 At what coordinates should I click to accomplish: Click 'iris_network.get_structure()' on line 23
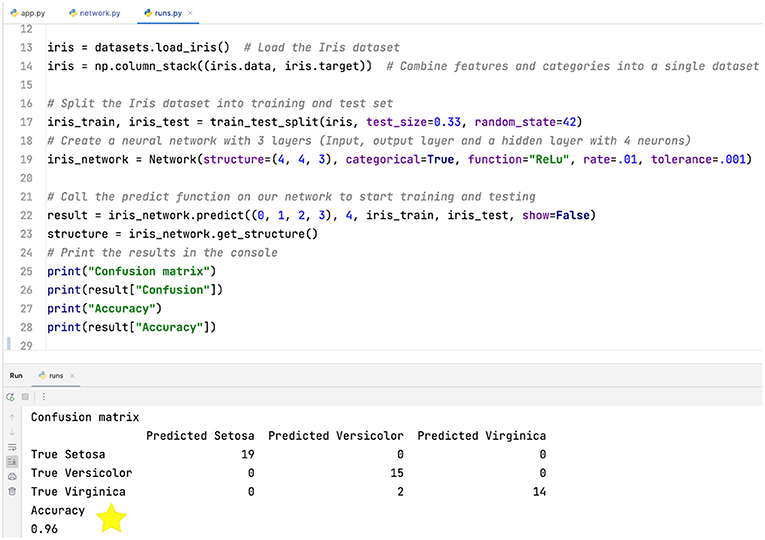223,234
